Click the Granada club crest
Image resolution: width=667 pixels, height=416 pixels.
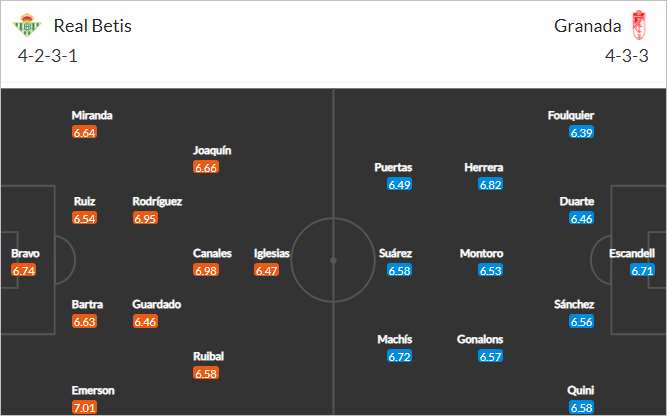click(x=639, y=26)
